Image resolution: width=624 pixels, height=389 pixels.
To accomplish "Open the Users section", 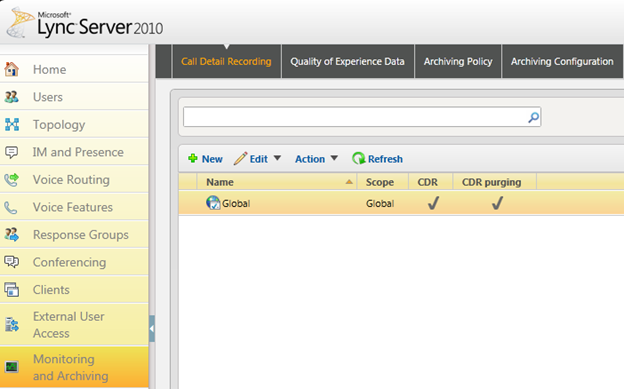I will coord(74,97).
